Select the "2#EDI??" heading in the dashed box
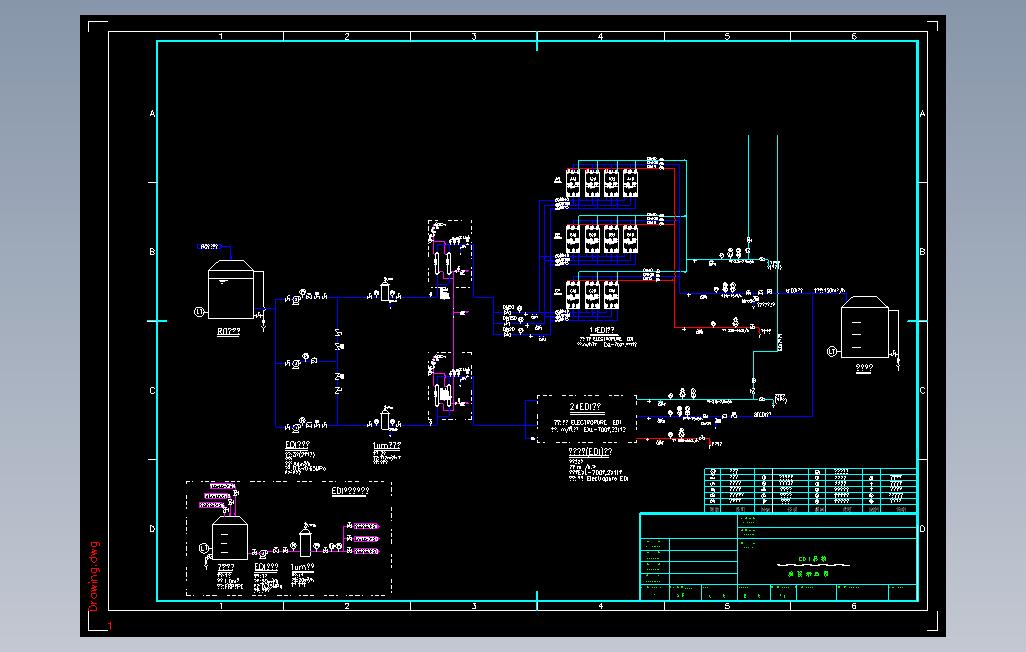 pos(585,407)
